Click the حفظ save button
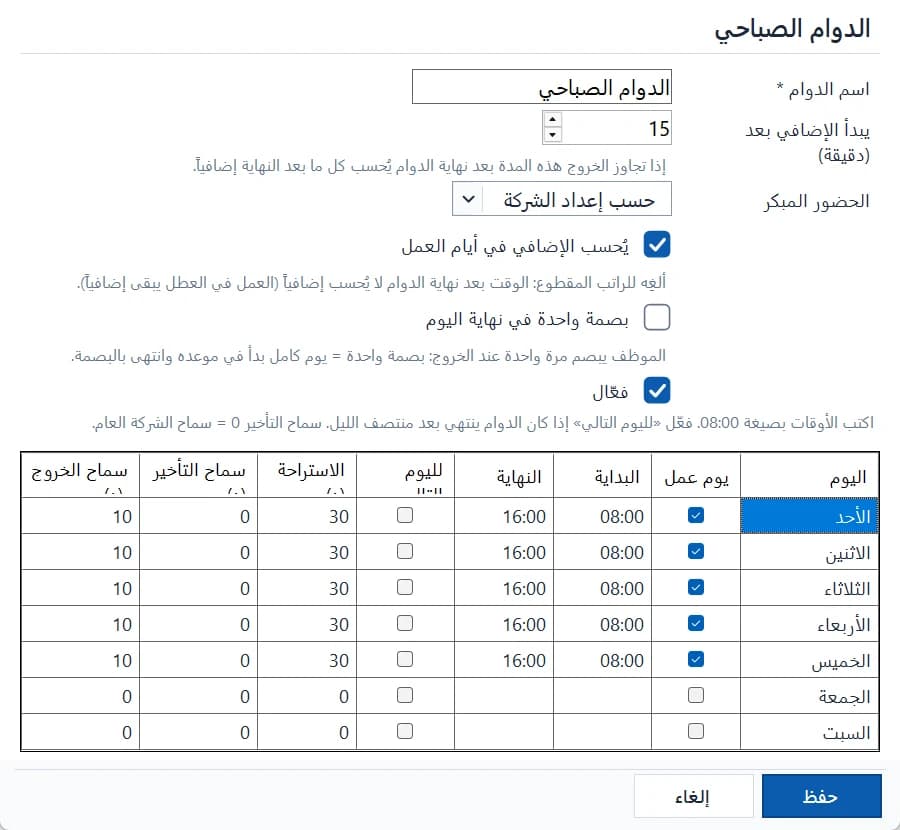Viewport: 900px width, 830px height. click(x=821, y=796)
